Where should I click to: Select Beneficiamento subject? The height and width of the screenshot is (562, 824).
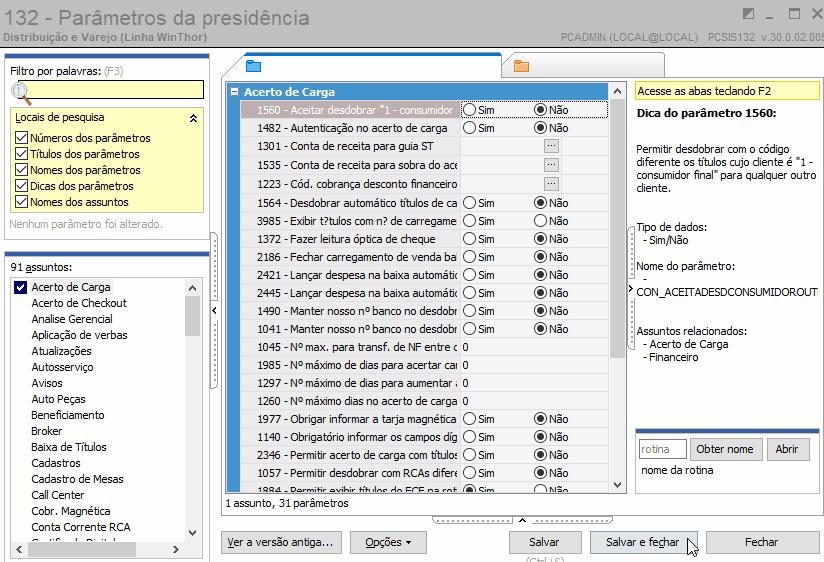tap(68, 415)
